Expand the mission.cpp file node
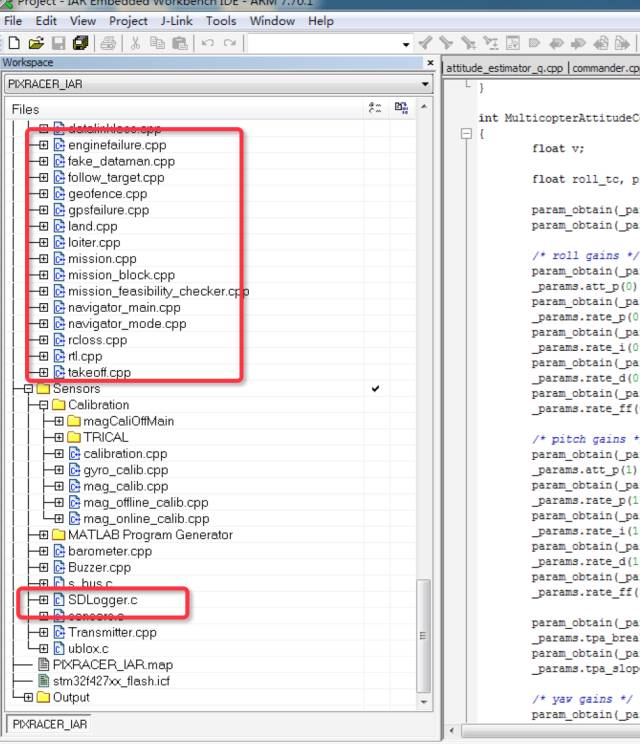 (44, 259)
